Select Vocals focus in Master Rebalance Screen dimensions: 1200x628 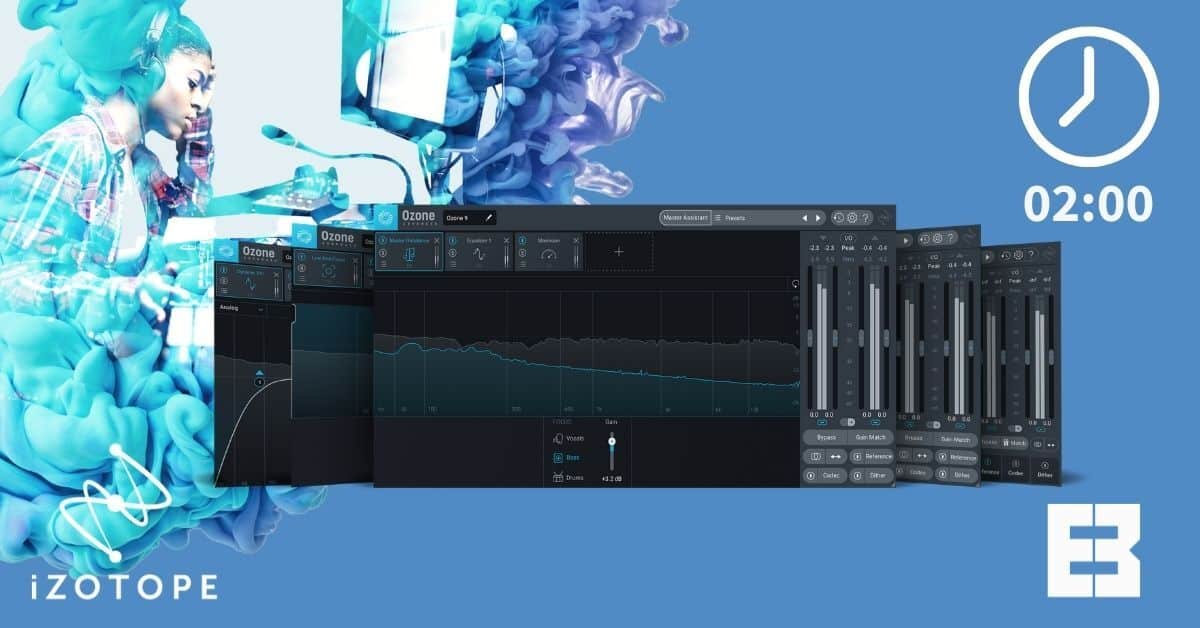coord(568,438)
